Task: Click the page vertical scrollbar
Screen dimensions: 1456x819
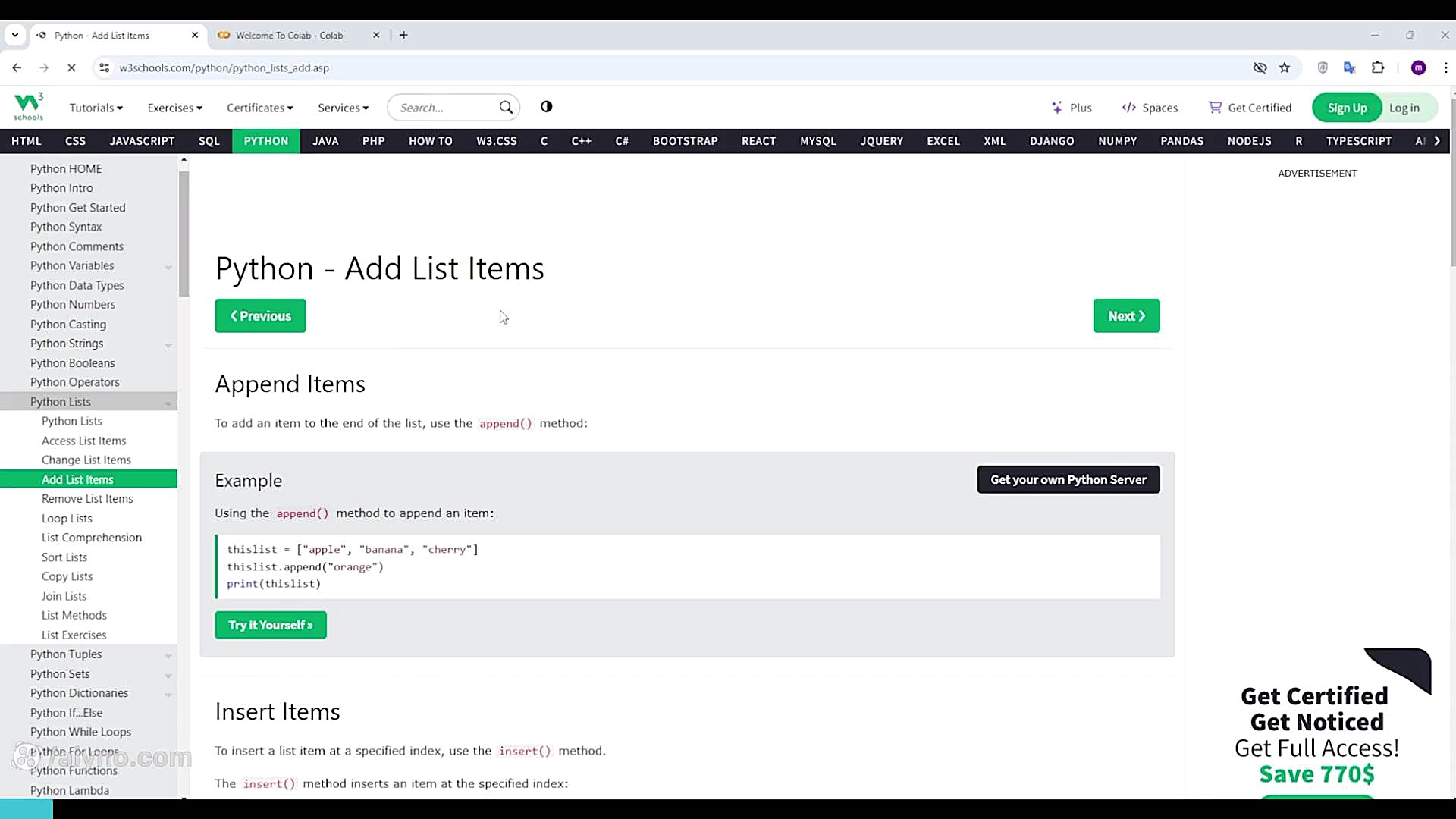Action: click(x=1452, y=182)
